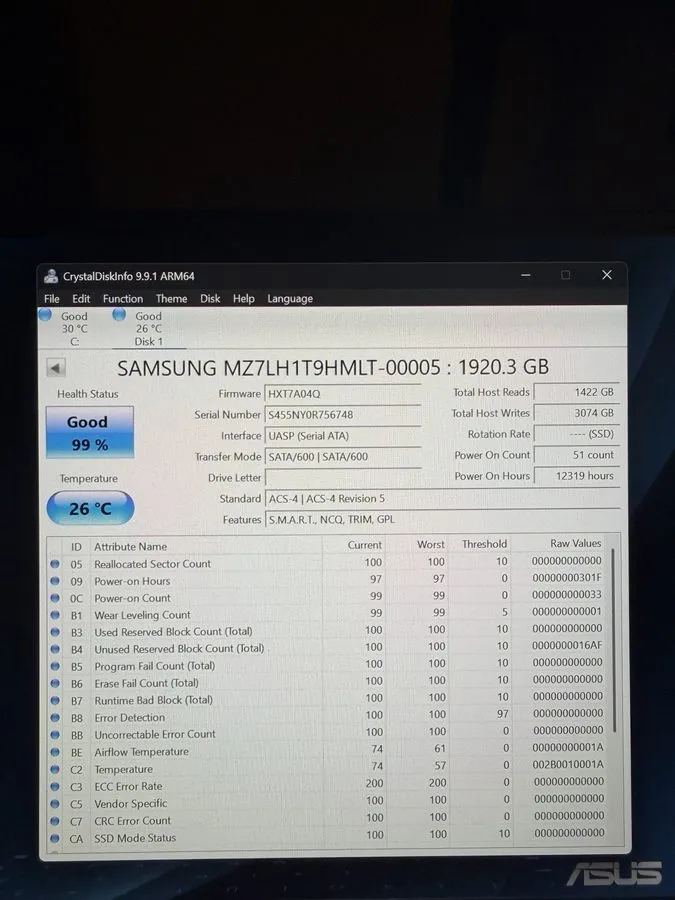Select the CRC Error Count attribute name

[x=133, y=820]
